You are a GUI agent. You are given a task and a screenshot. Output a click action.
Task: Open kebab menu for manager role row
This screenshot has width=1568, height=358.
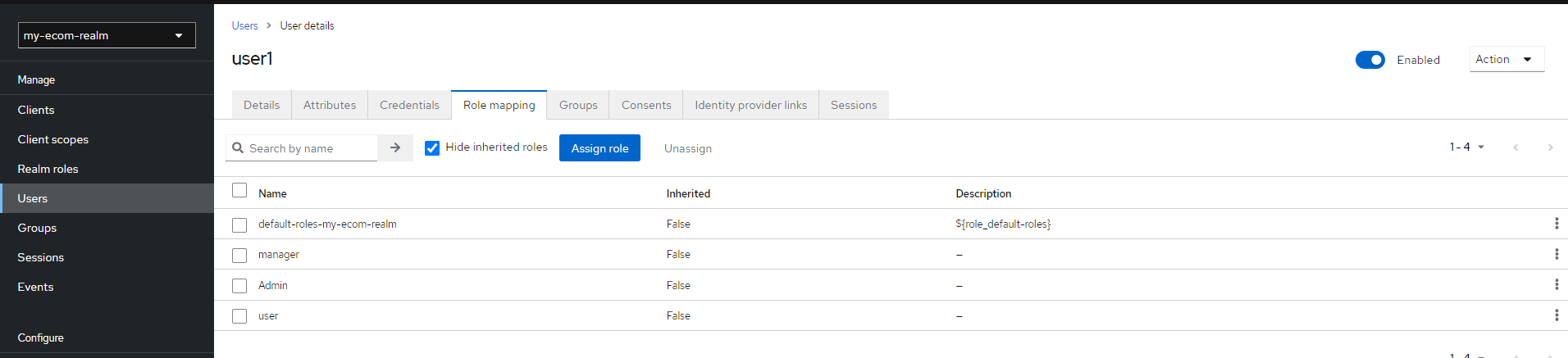1556,254
